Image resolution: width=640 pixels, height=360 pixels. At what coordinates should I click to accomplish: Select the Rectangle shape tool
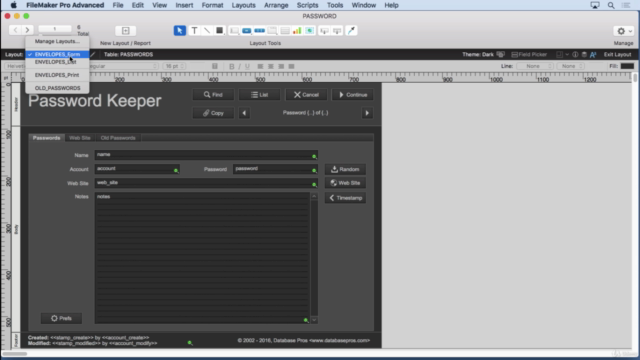[x=220, y=31]
